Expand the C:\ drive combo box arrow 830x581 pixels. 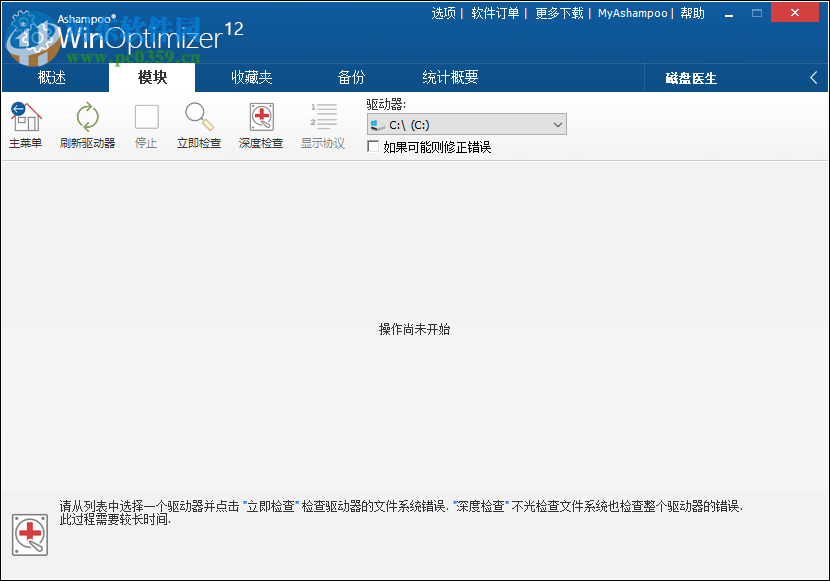click(x=557, y=124)
